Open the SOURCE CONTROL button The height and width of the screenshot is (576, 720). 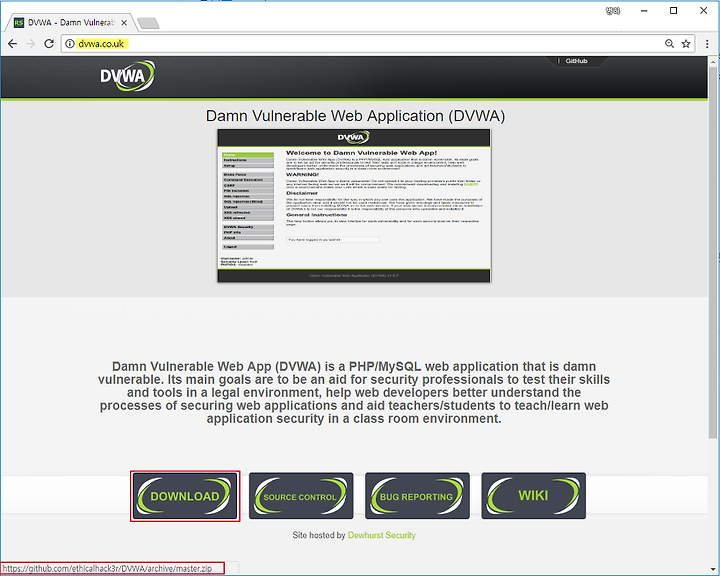(x=301, y=496)
